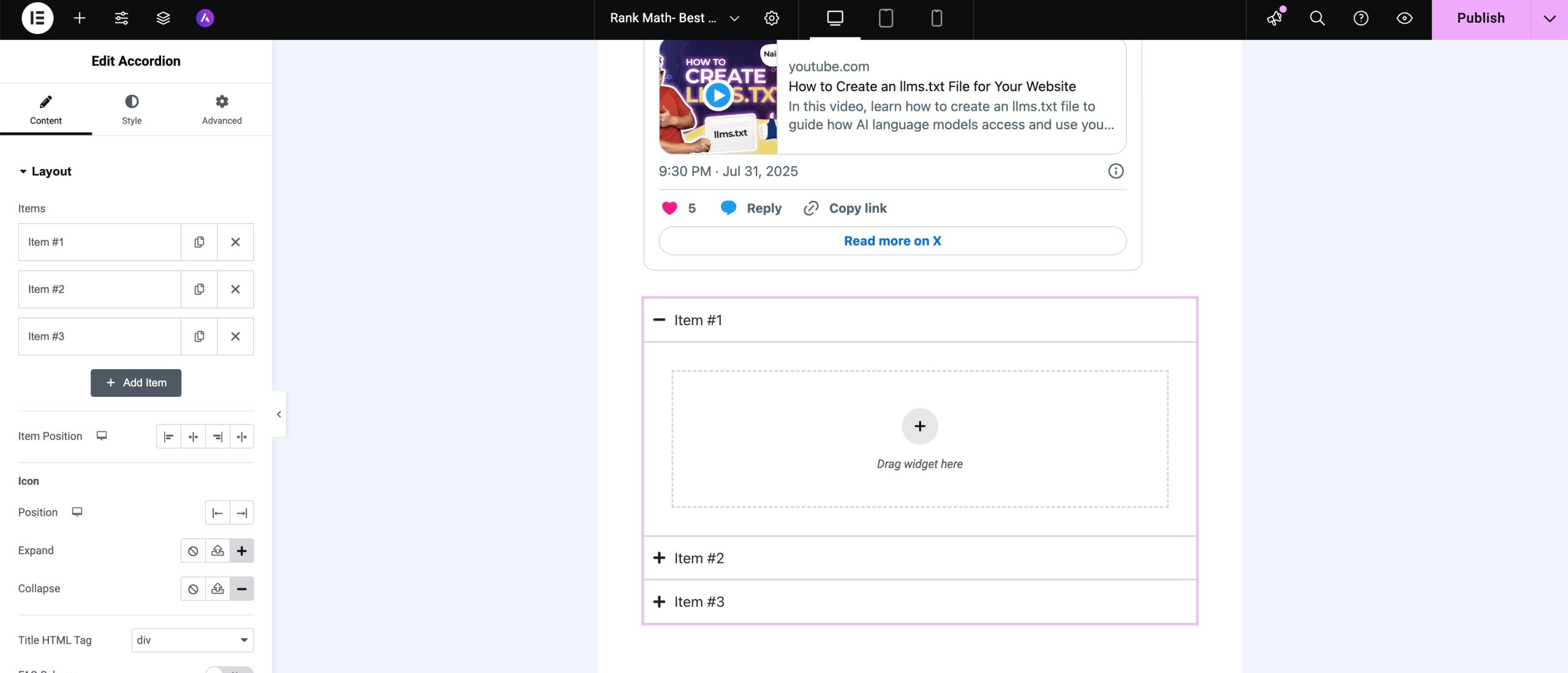The image size is (1568, 673).
Task: Open the Elementor logo menu
Action: click(37, 18)
